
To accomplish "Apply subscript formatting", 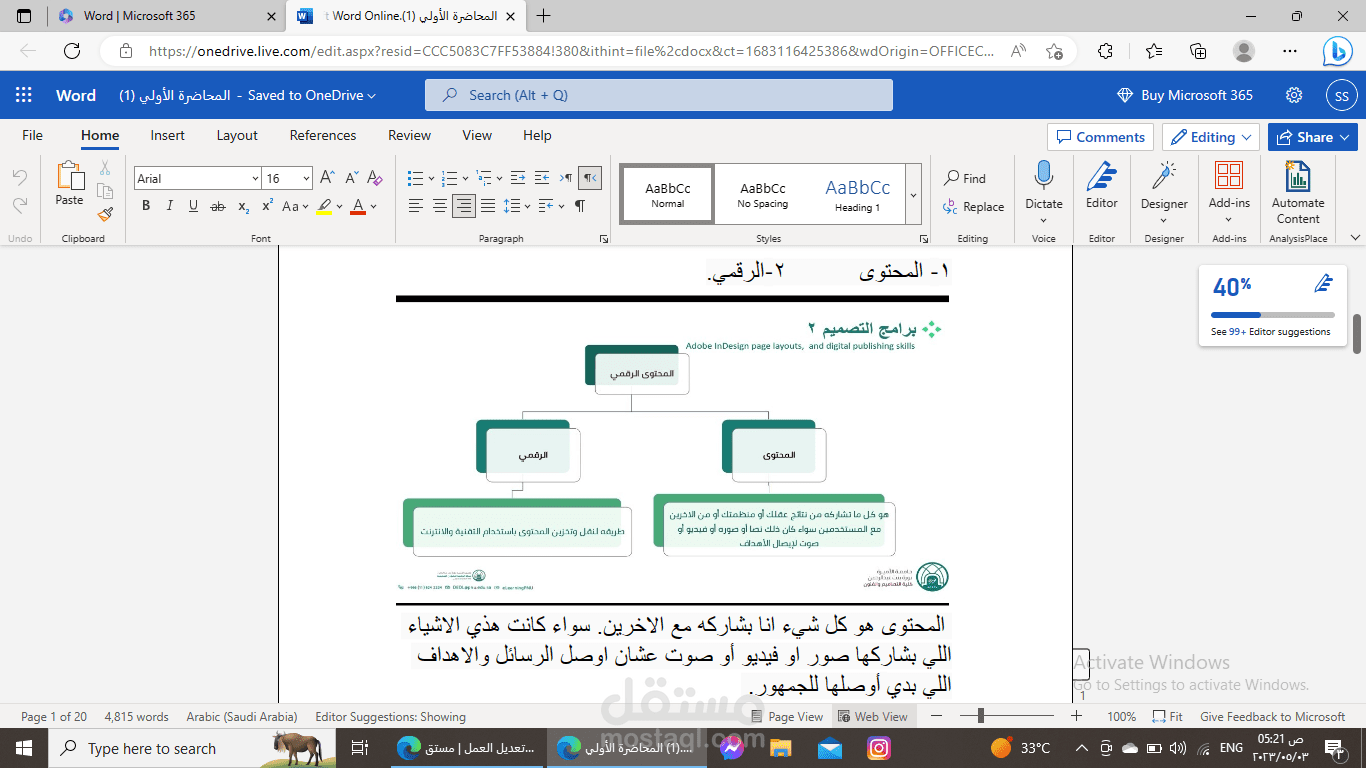I will 243,206.
